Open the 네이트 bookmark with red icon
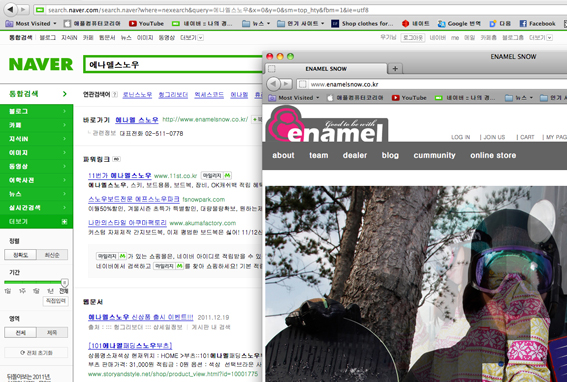The width and height of the screenshot is (567, 382). (x=415, y=24)
